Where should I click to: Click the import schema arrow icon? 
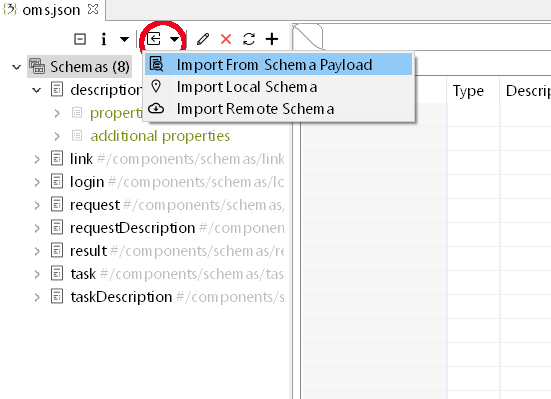click(x=154, y=39)
